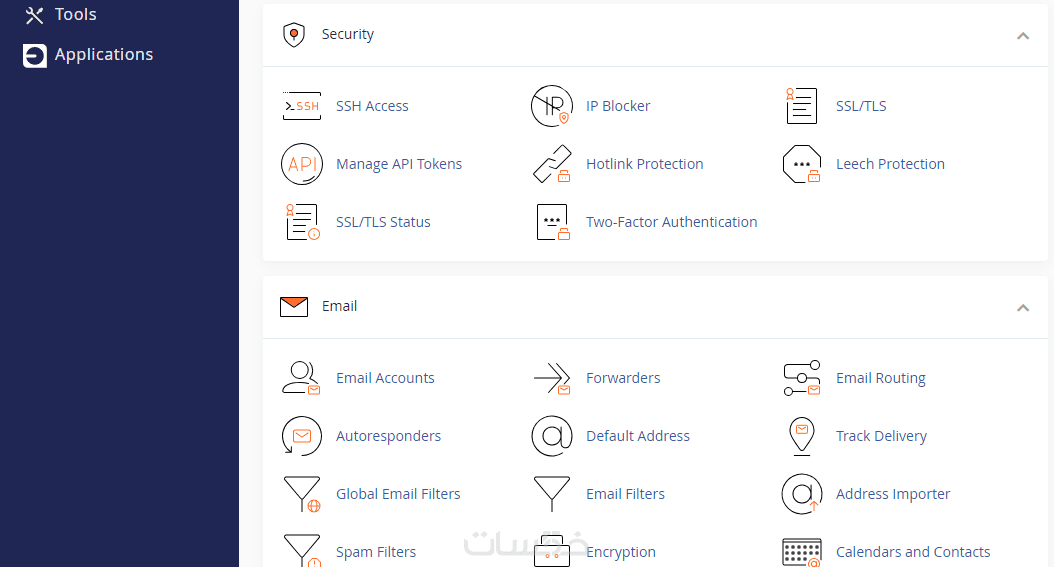The image size is (1054, 567).
Task: Open the Hotlink Protection chain icon
Action: (551, 164)
